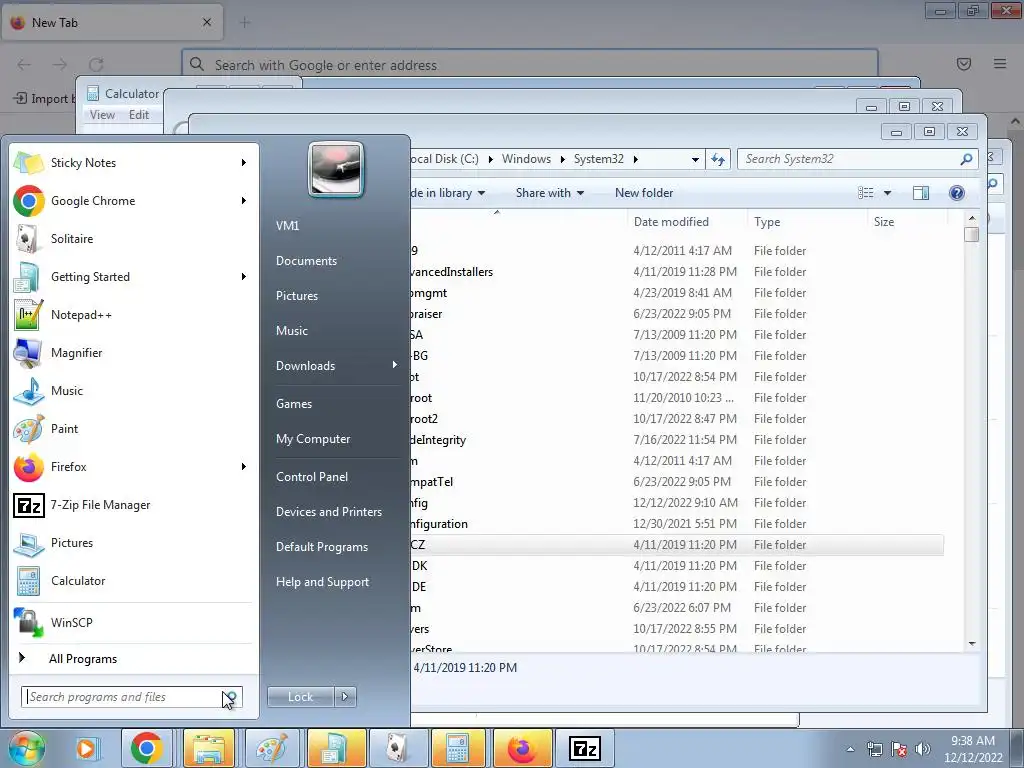The height and width of the screenshot is (768, 1024).
Task: Launch Notepad++ from Start menu
Action: (131, 314)
